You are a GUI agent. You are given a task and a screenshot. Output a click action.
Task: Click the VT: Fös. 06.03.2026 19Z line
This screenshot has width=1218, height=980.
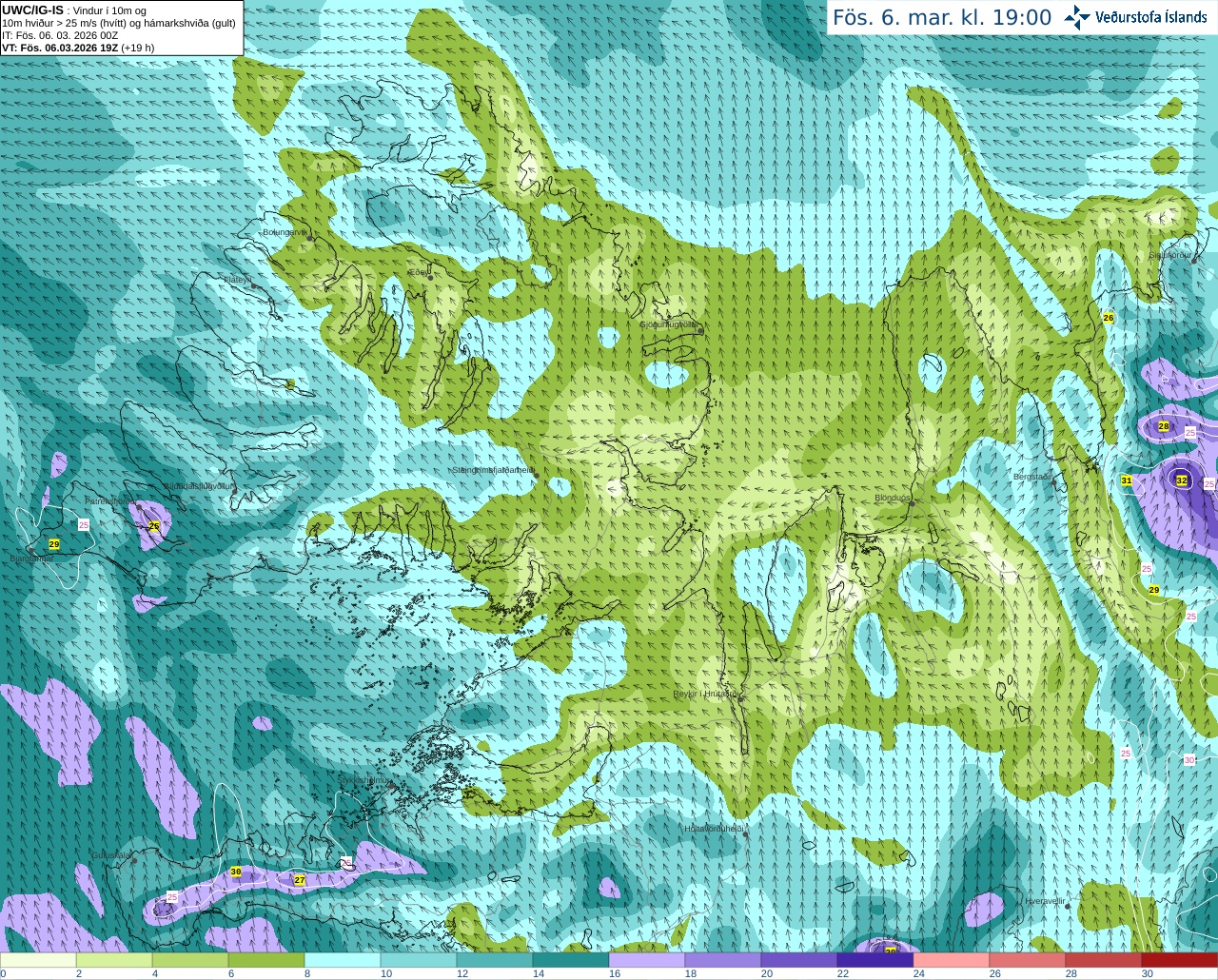click(78, 48)
